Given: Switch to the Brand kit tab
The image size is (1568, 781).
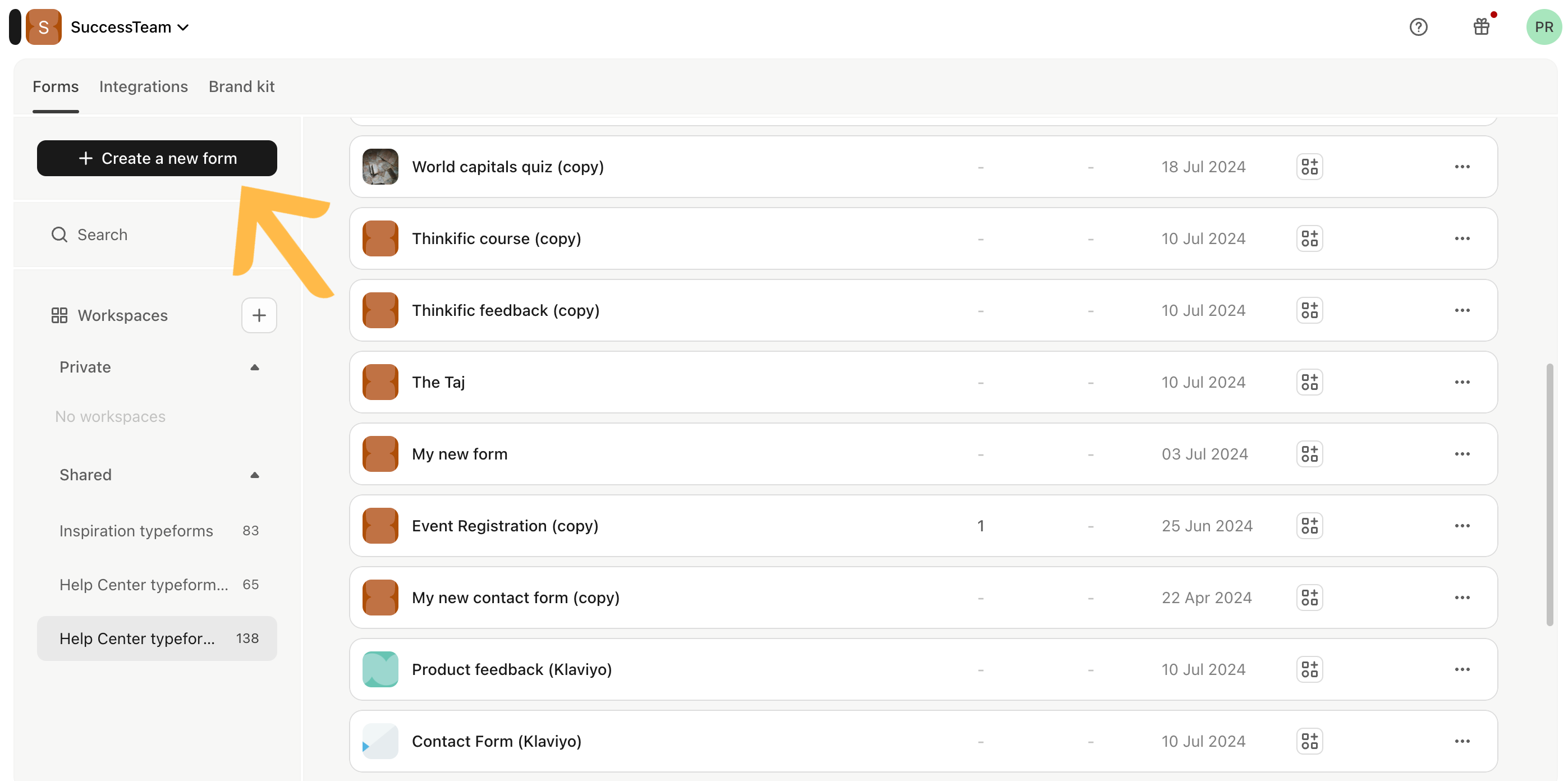Looking at the screenshot, I should 241,86.
